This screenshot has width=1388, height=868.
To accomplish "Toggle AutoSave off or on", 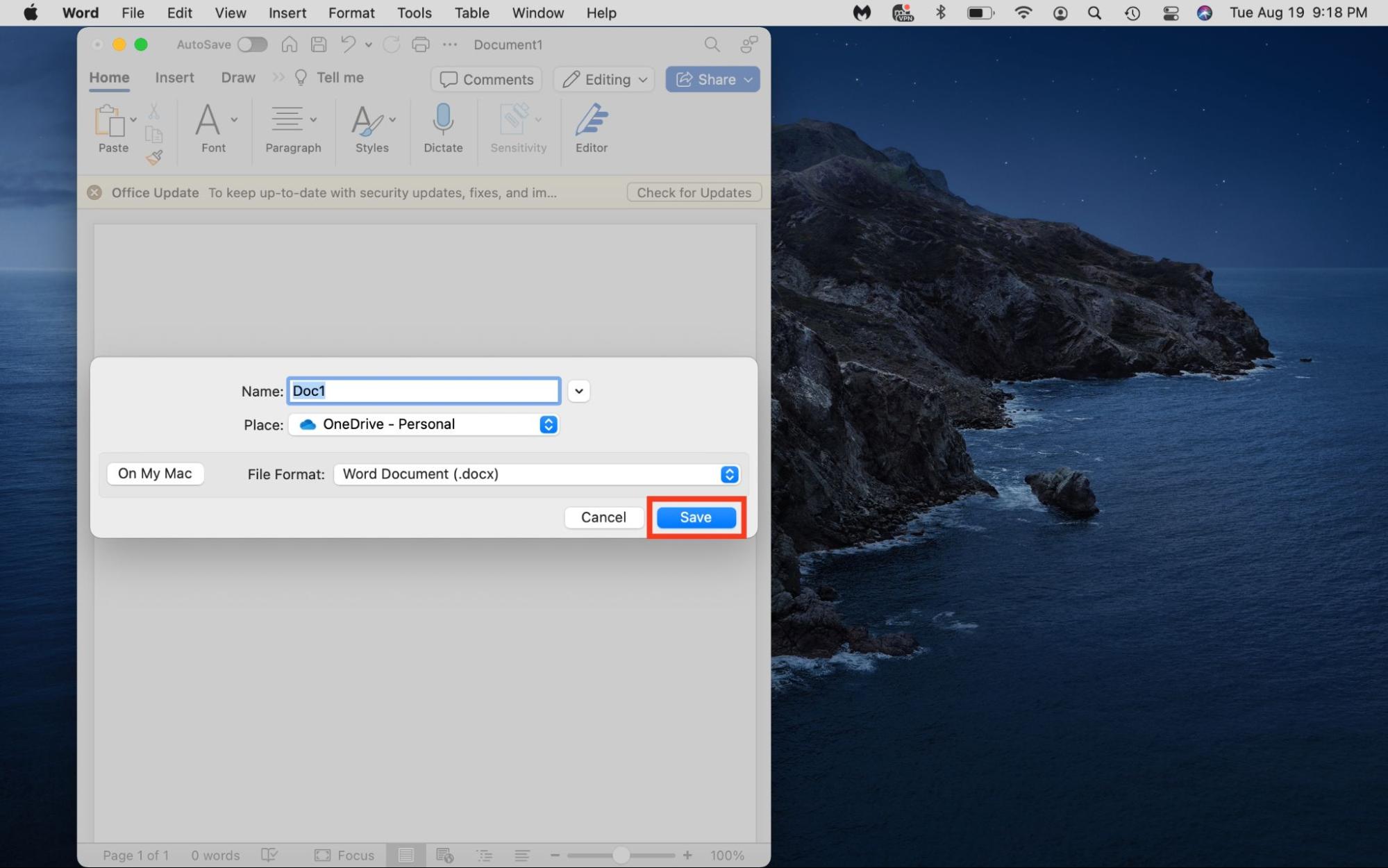I will [x=252, y=44].
